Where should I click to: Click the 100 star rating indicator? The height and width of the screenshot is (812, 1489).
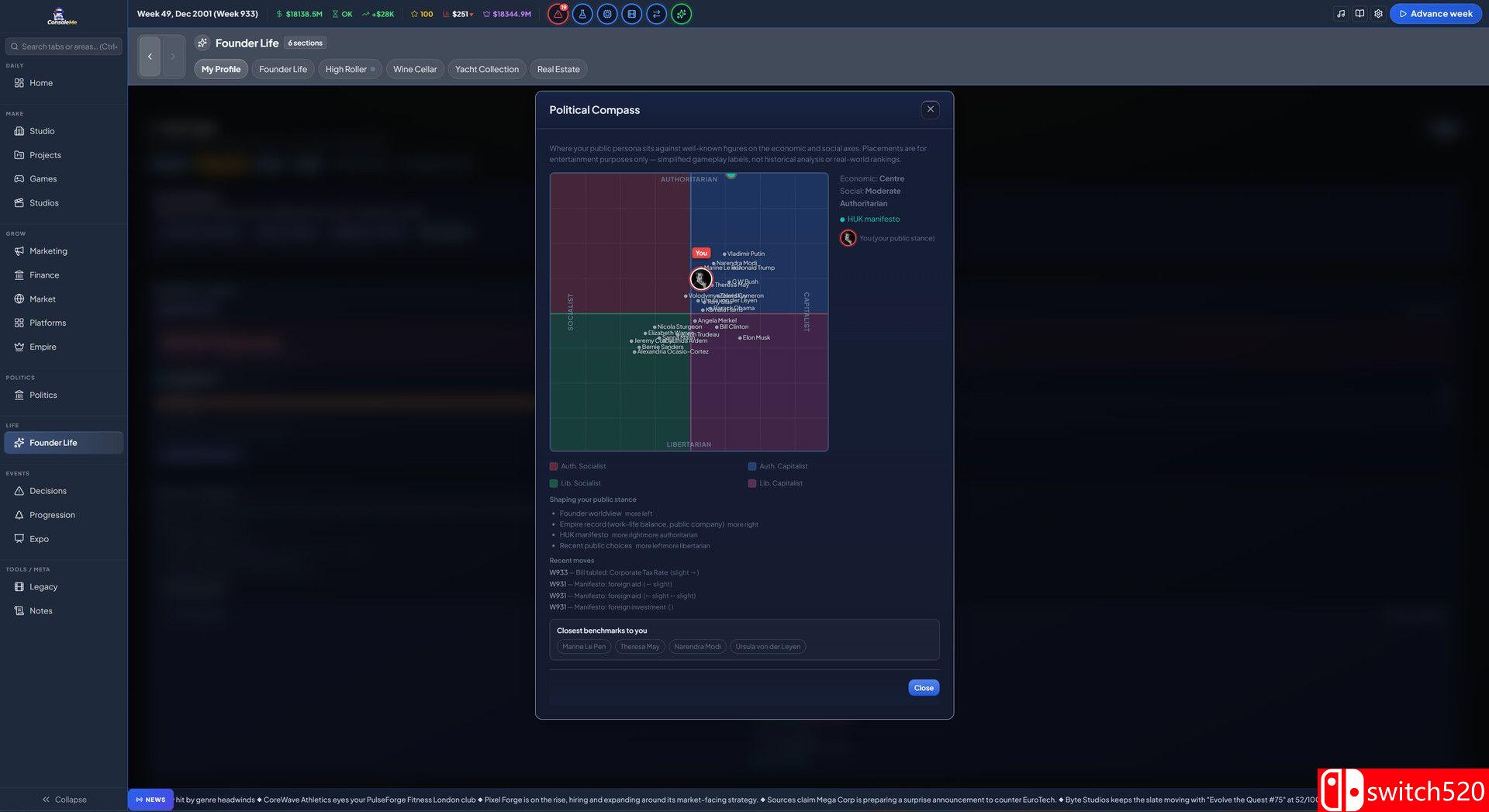pos(422,14)
